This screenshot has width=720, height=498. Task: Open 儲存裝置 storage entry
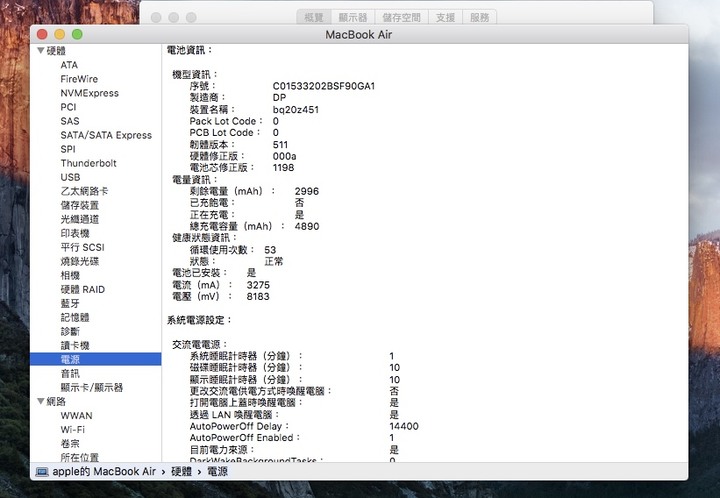pos(79,205)
